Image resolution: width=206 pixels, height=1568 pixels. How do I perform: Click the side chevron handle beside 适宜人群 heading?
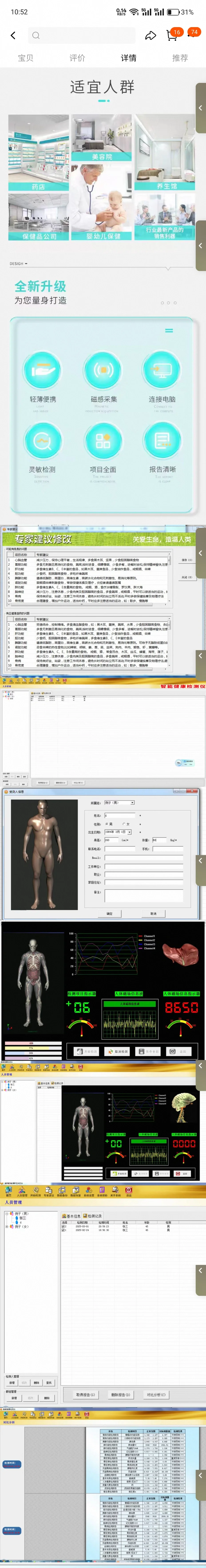(x=200, y=108)
